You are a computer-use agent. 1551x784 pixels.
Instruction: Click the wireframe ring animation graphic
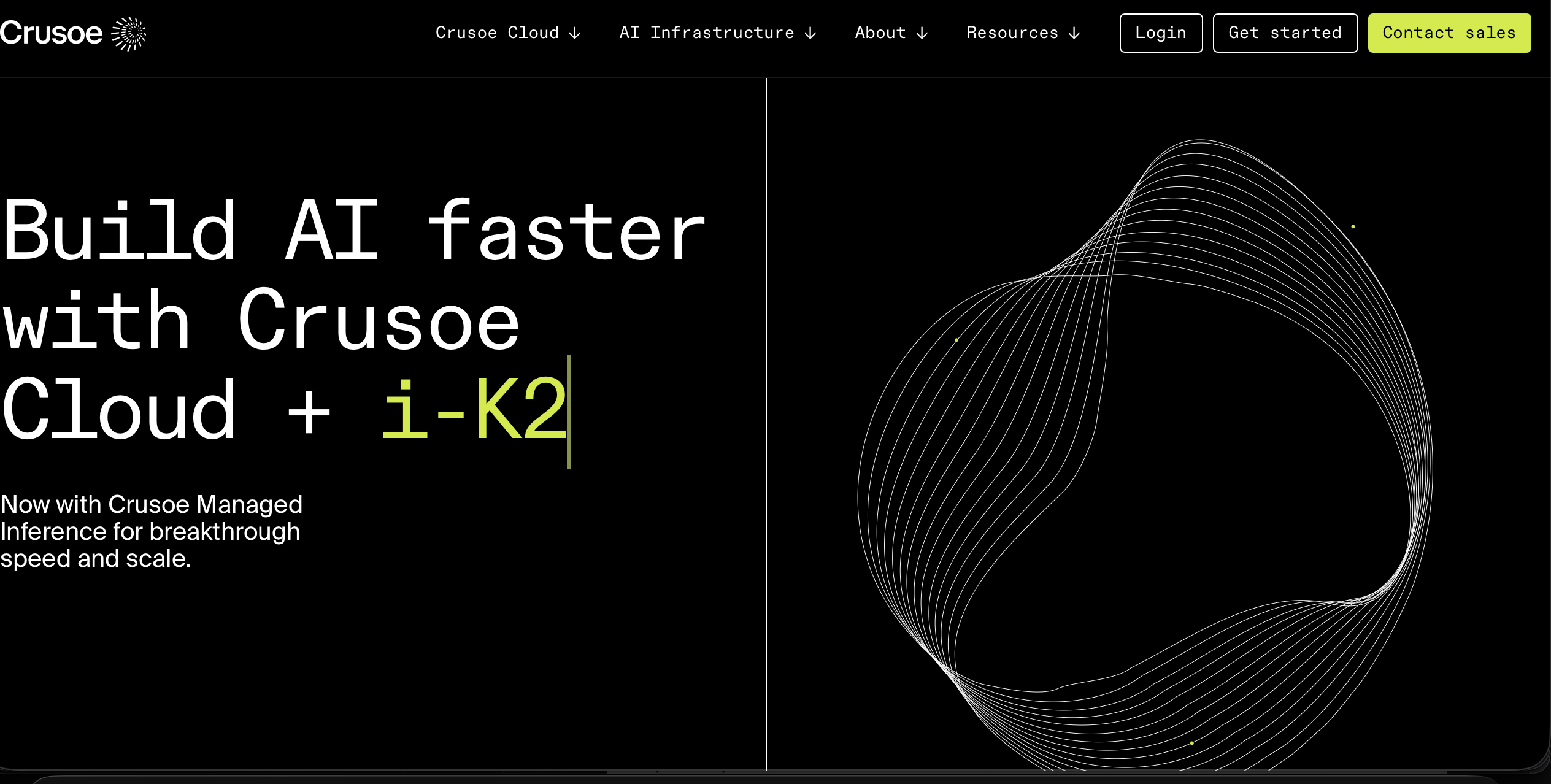1145,455
